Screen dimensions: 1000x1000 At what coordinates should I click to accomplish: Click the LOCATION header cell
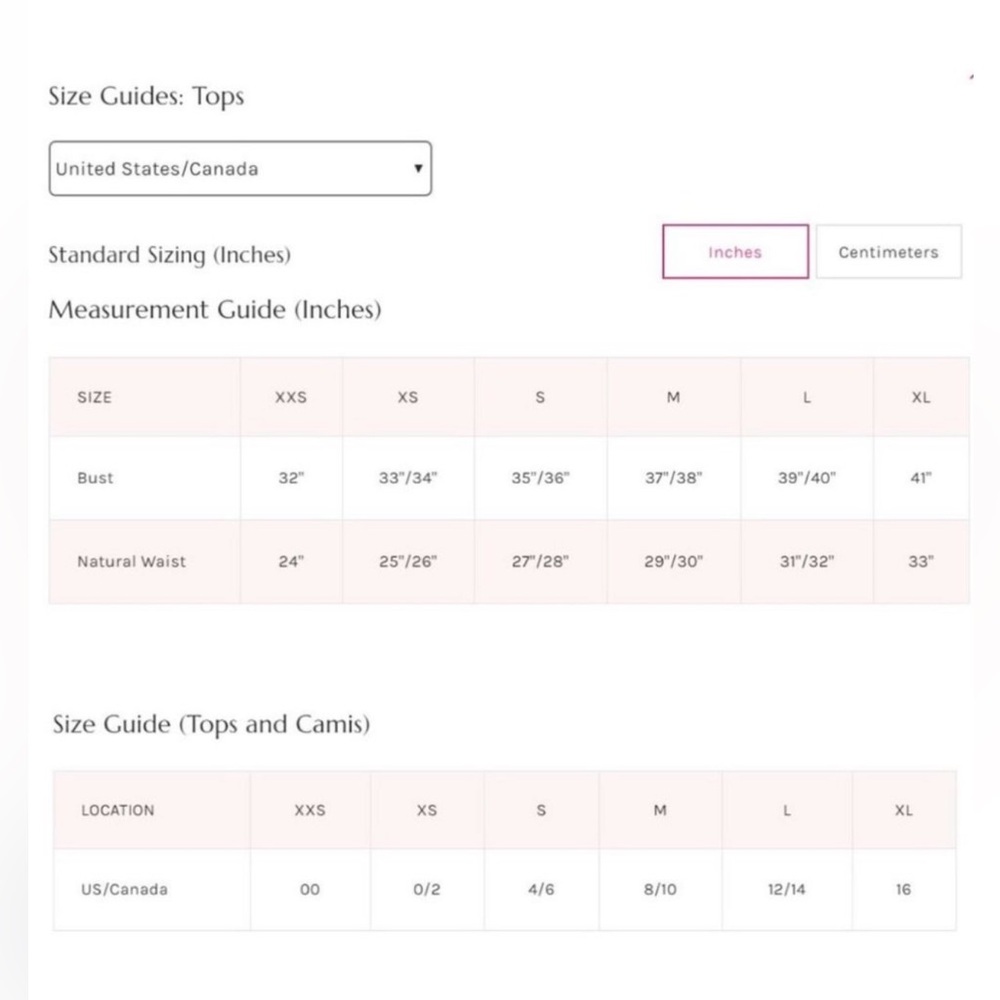152,810
